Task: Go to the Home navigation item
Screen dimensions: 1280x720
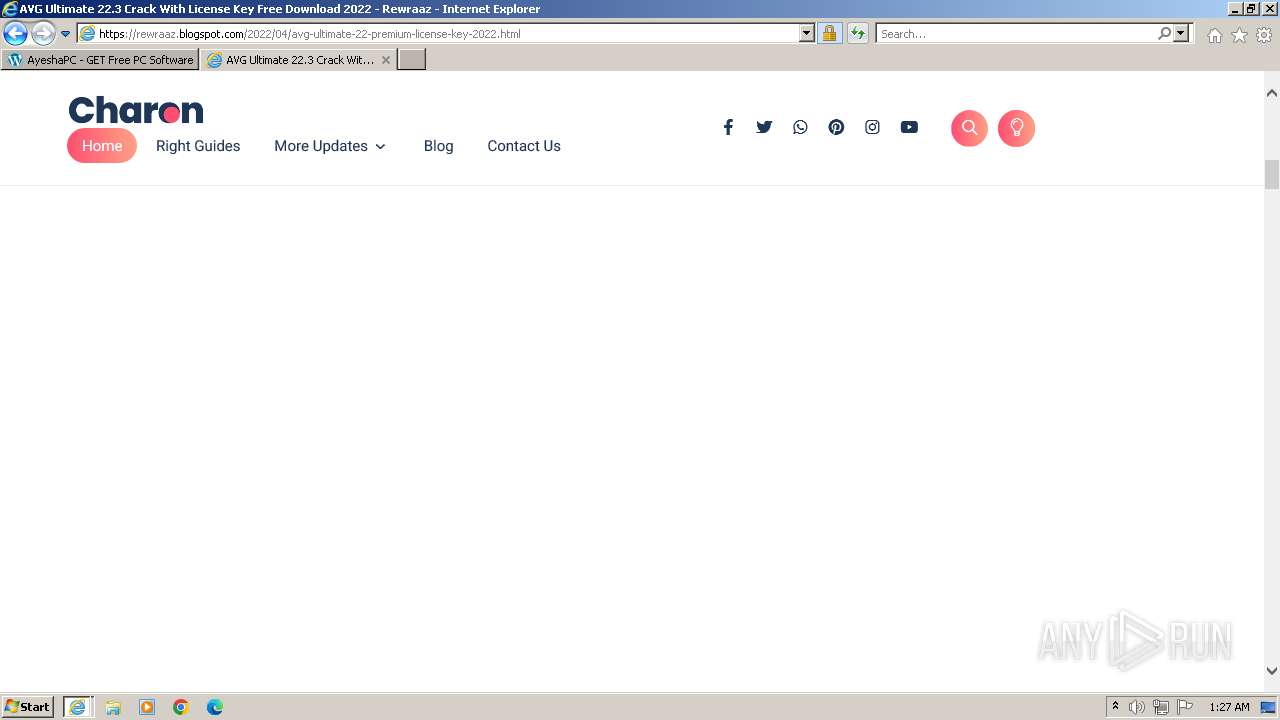Action: pos(102,146)
